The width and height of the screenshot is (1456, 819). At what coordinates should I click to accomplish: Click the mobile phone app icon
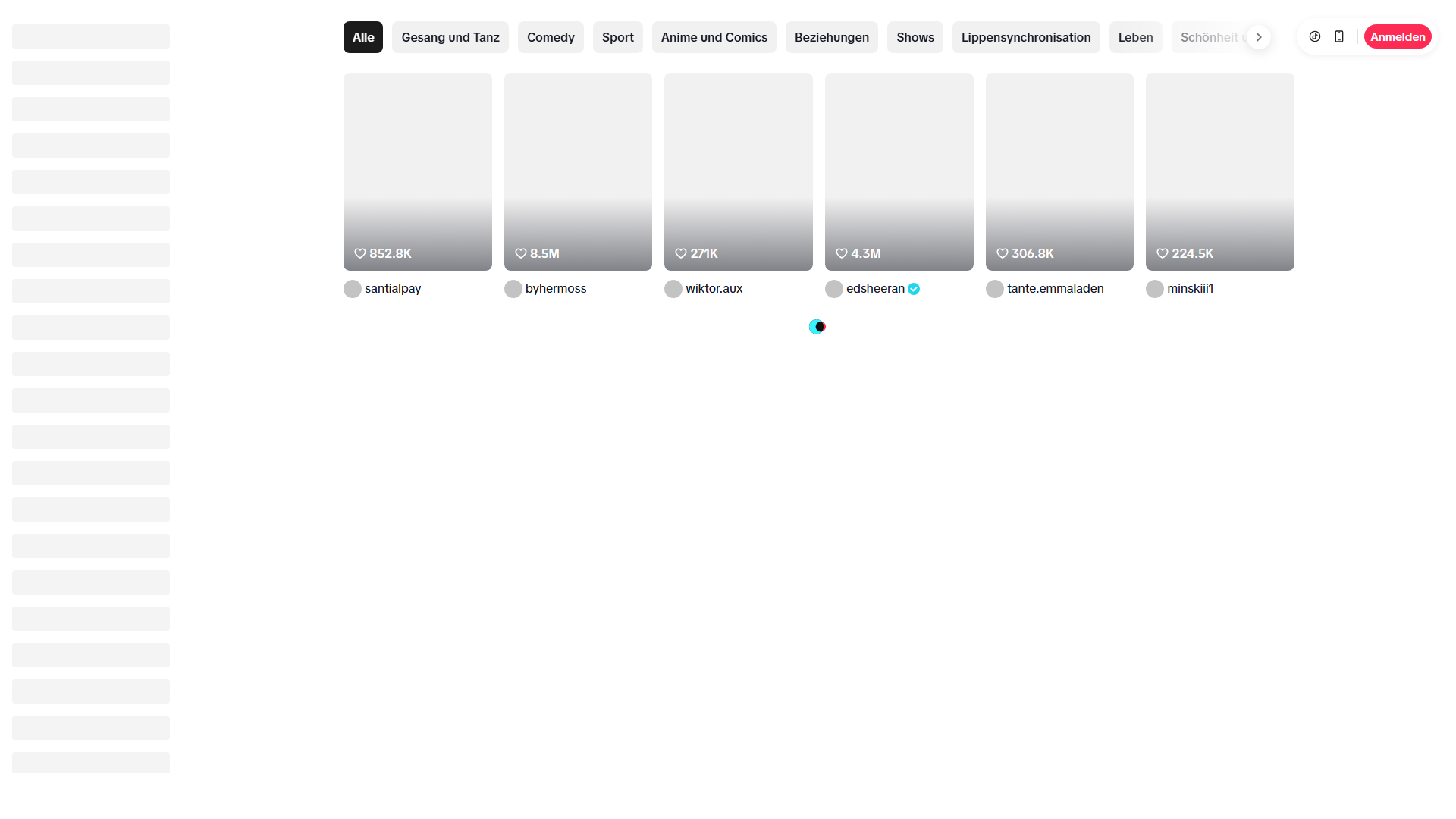pos(1339,36)
